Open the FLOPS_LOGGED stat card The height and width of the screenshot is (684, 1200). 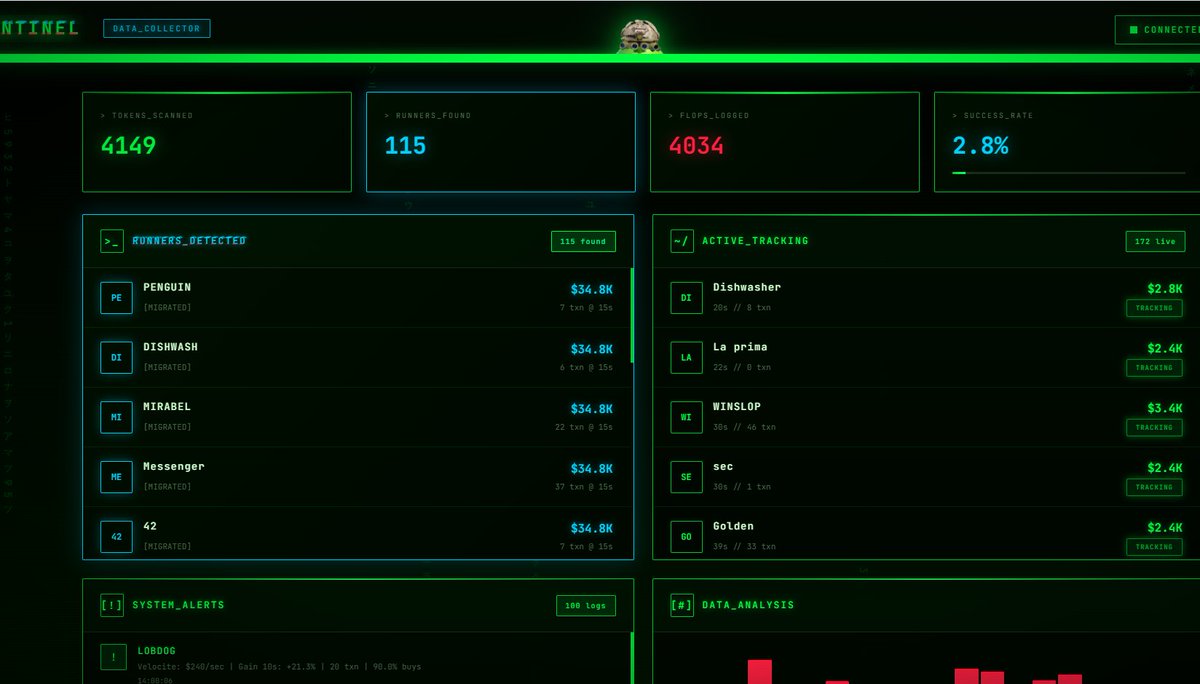(785, 142)
